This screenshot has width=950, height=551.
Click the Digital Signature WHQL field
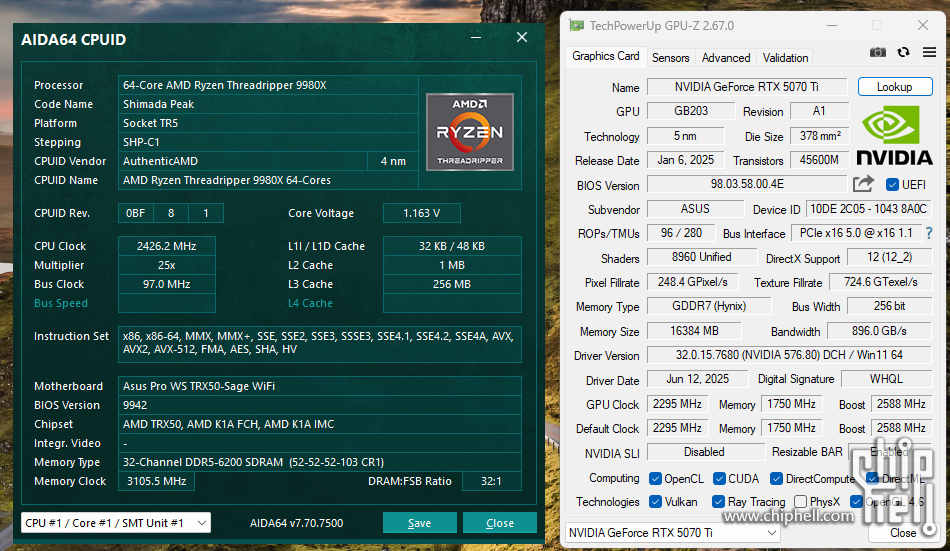(x=886, y=379)
